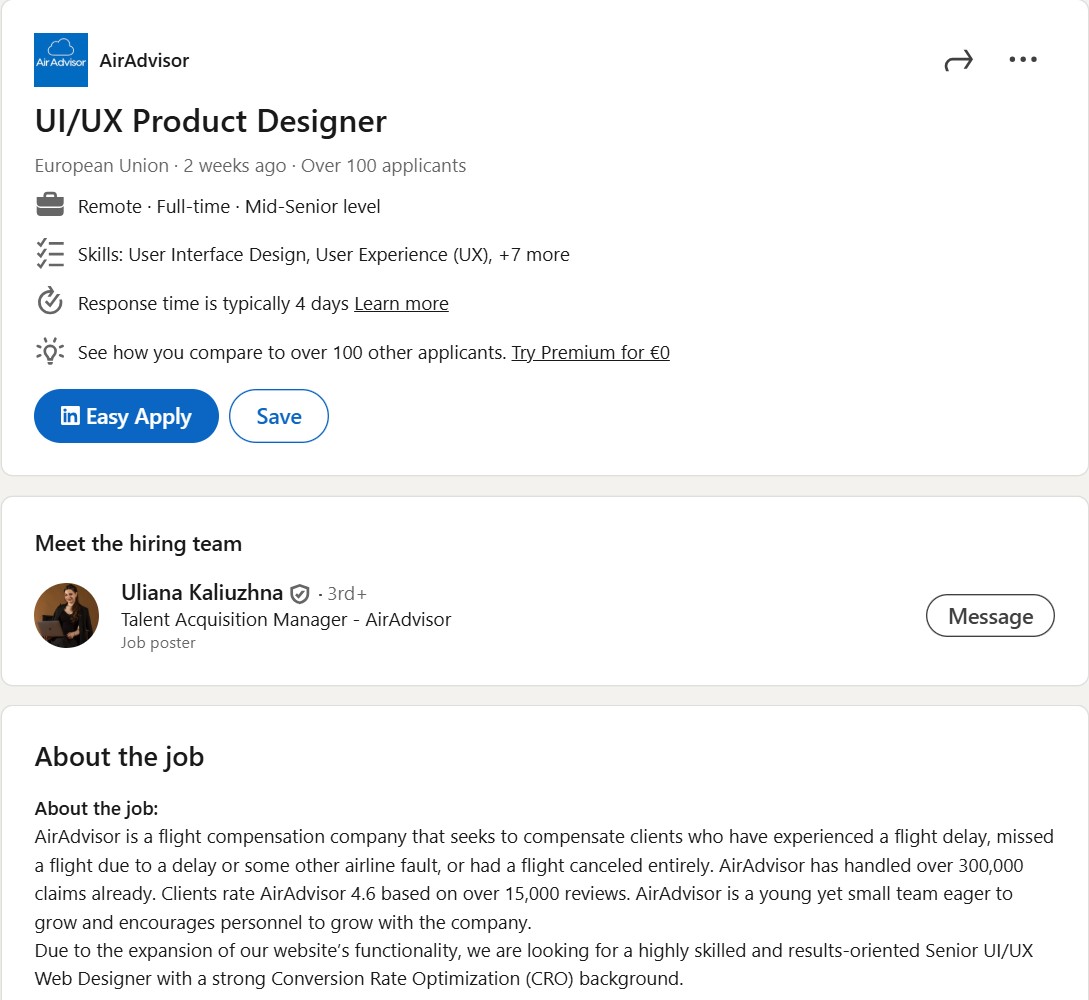Click the UI/UX Product Designer job title

pyautogui.click(x=210, y=121)
